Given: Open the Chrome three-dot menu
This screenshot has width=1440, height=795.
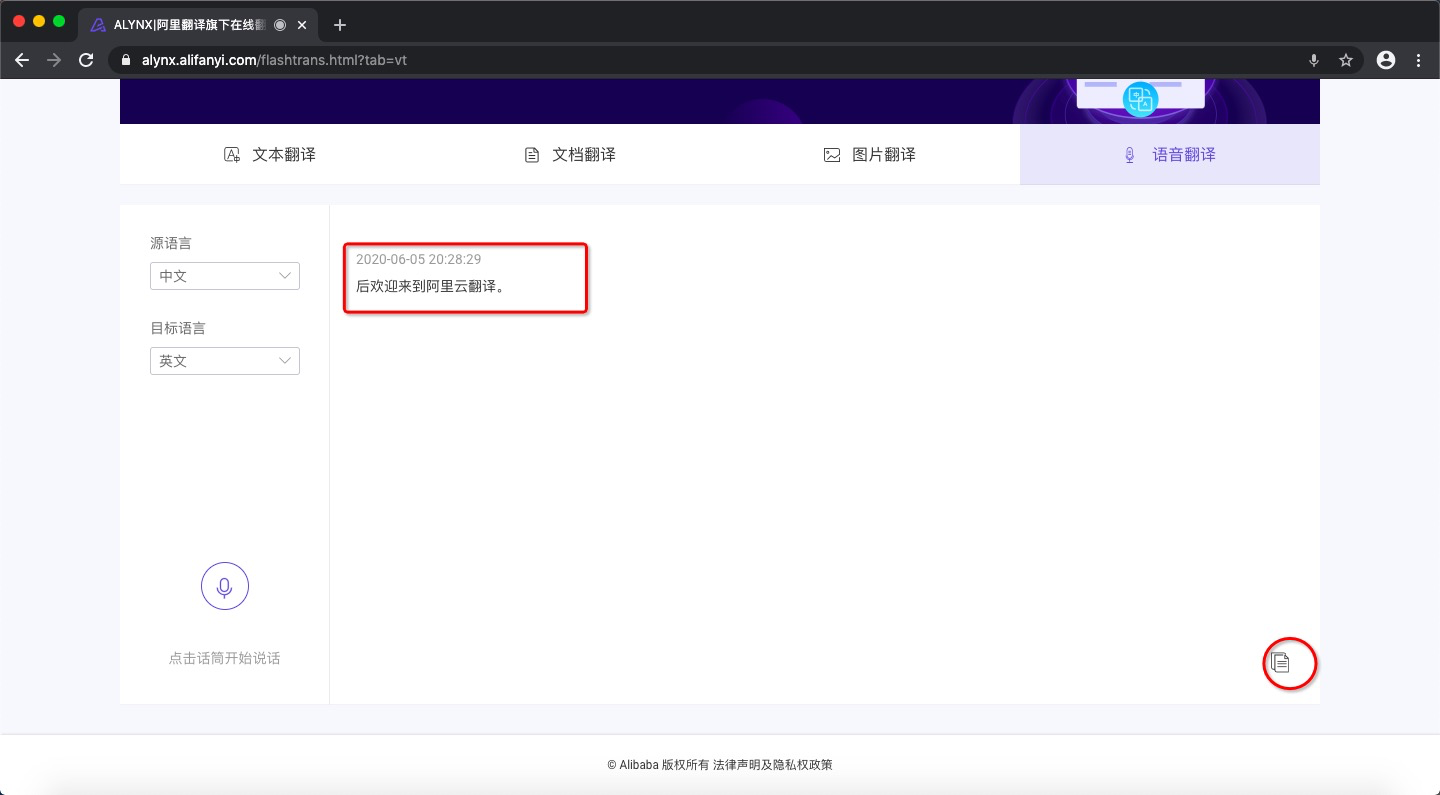Looking at the screenshot, I should pos(1419,60).
